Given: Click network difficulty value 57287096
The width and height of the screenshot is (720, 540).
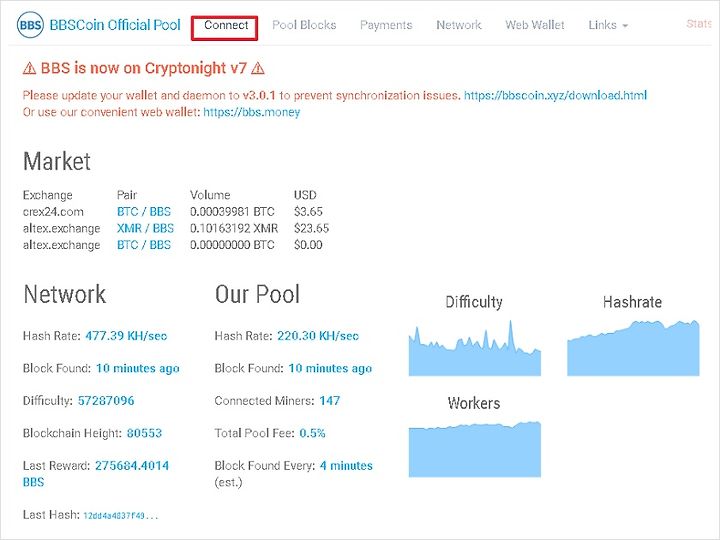Looking at the screenshot, I should pyautogui.click(x=106, y=400).
